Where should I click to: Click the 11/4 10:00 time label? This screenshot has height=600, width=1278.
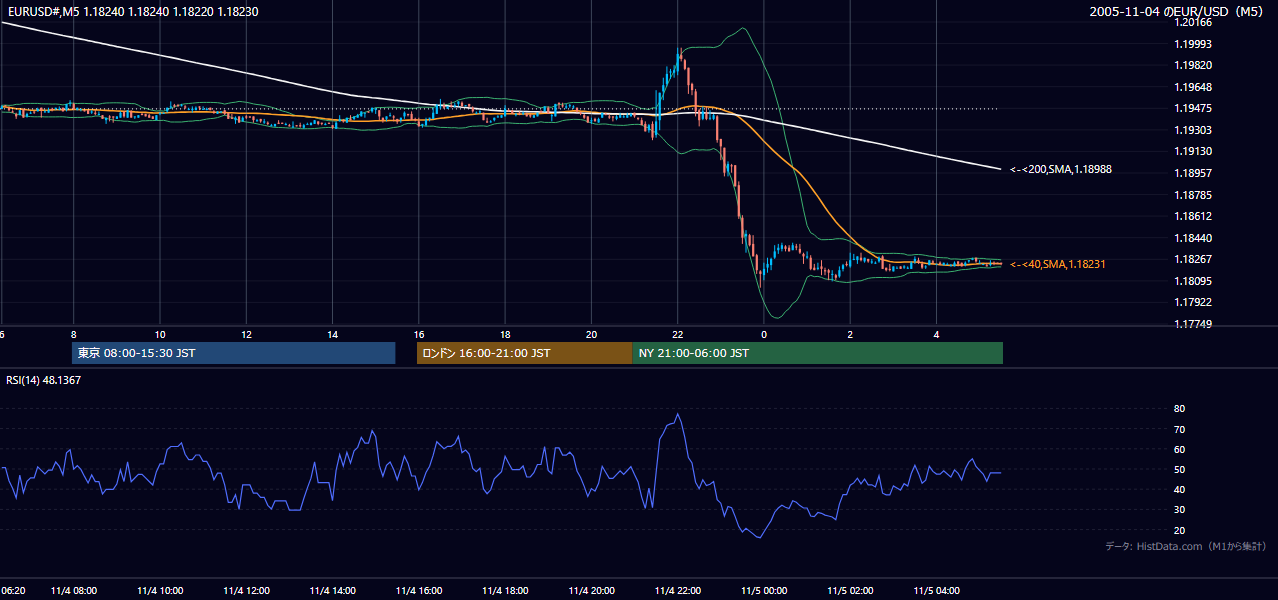pyautogui.click(x=160, y=591)
